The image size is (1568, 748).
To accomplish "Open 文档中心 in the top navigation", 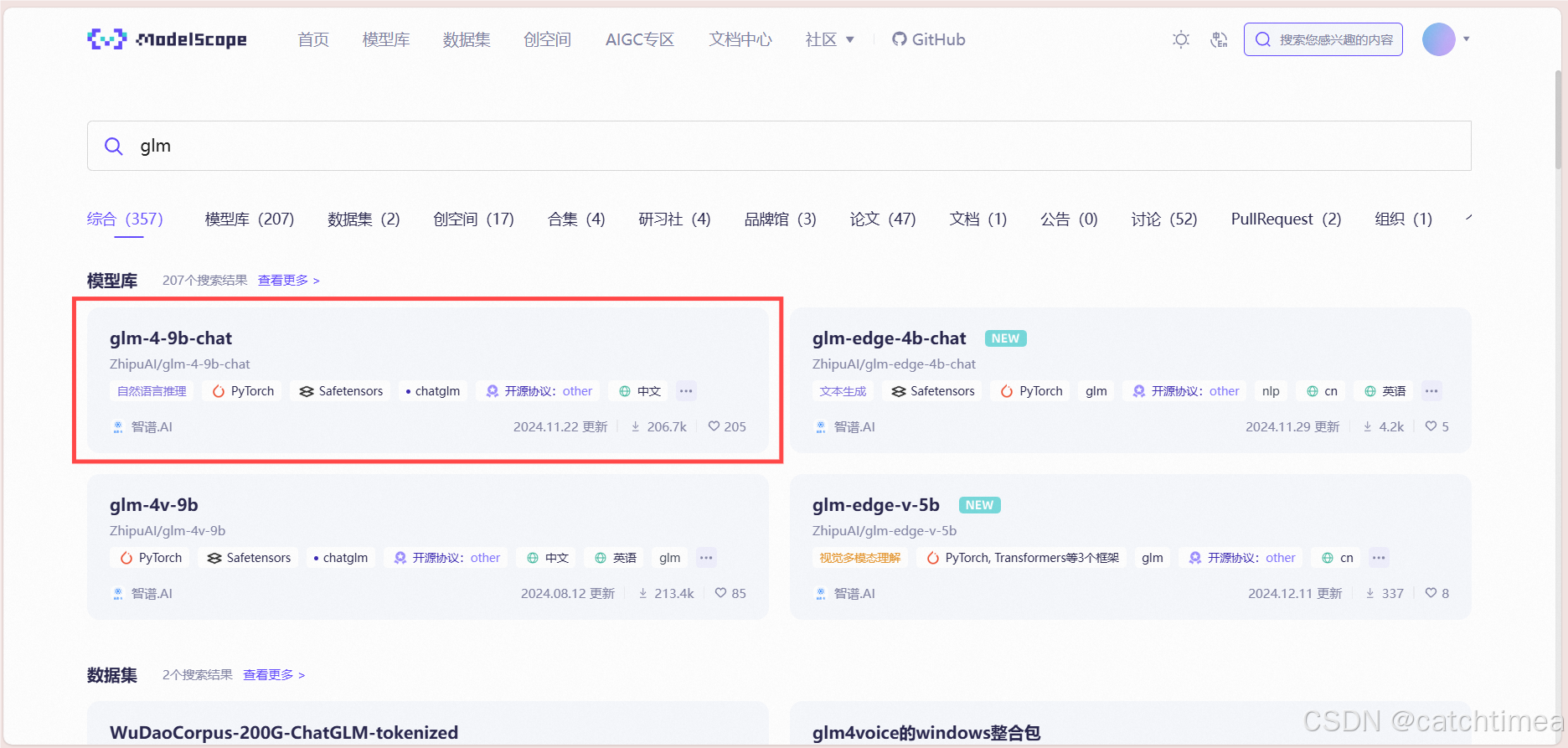I will pos(740,39).
